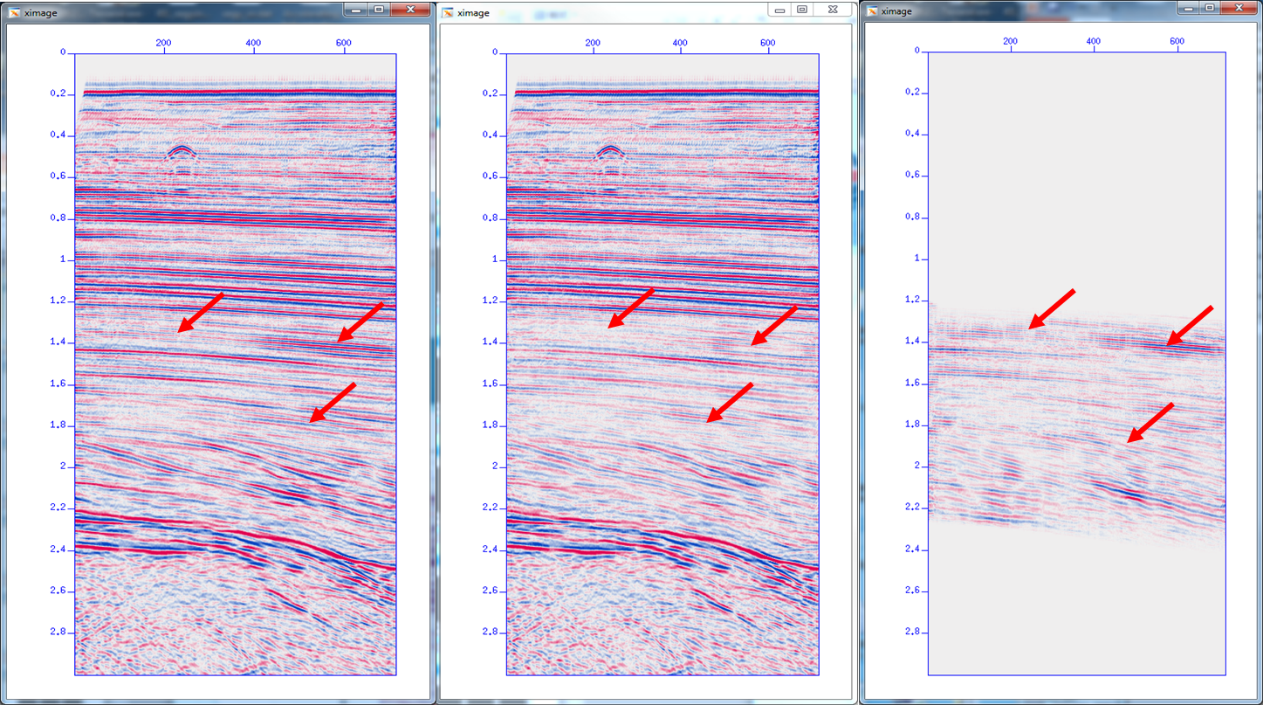Maximize the right ximage window
Image resolution: width=1263 pixels, height=705 pixels.
[1210, 8]
